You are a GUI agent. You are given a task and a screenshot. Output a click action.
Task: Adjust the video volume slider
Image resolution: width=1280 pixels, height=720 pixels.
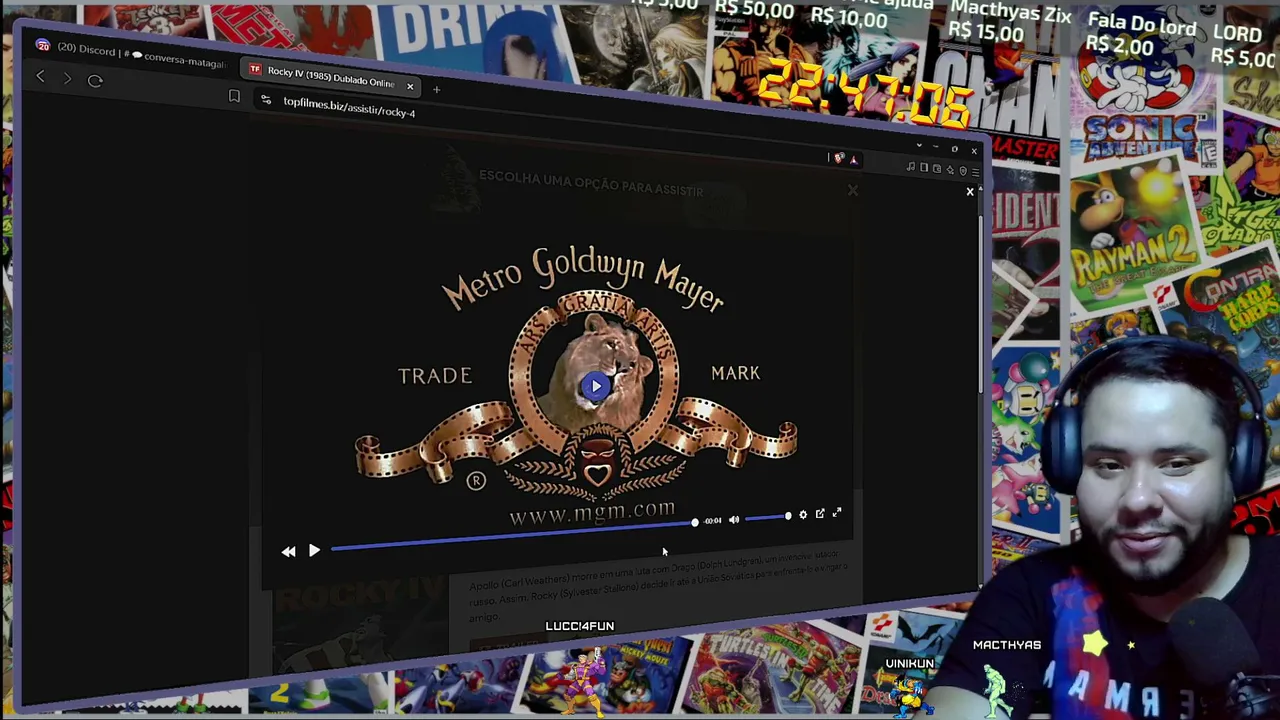[767, 518]
